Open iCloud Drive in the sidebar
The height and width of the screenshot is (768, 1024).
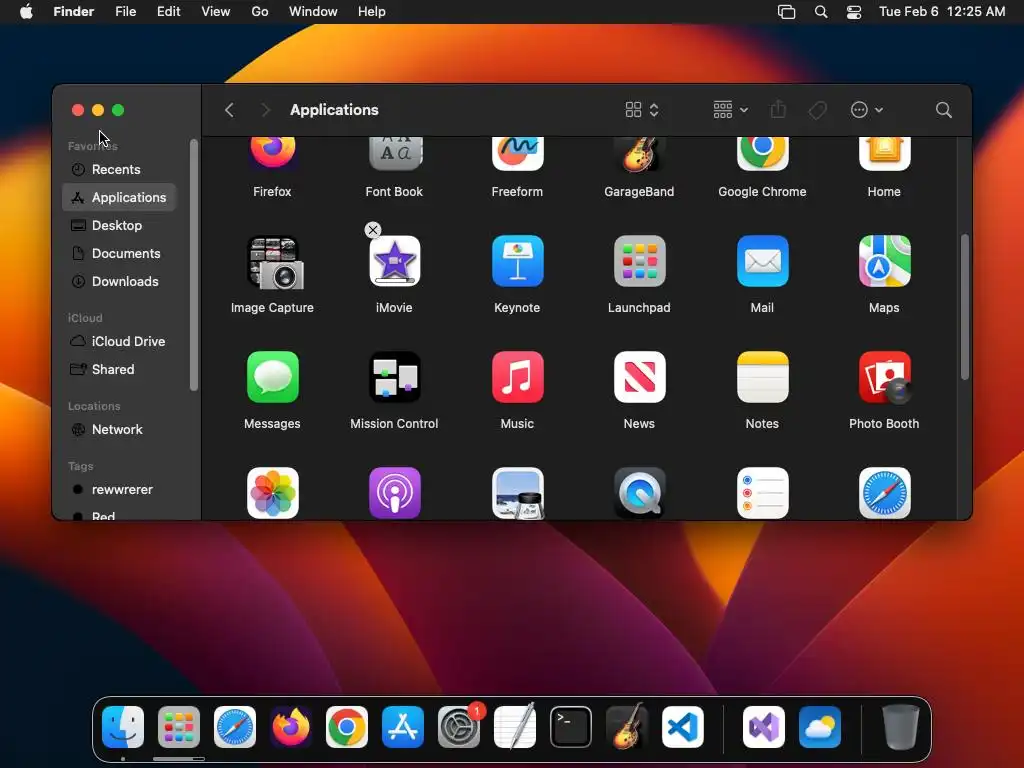119,342
